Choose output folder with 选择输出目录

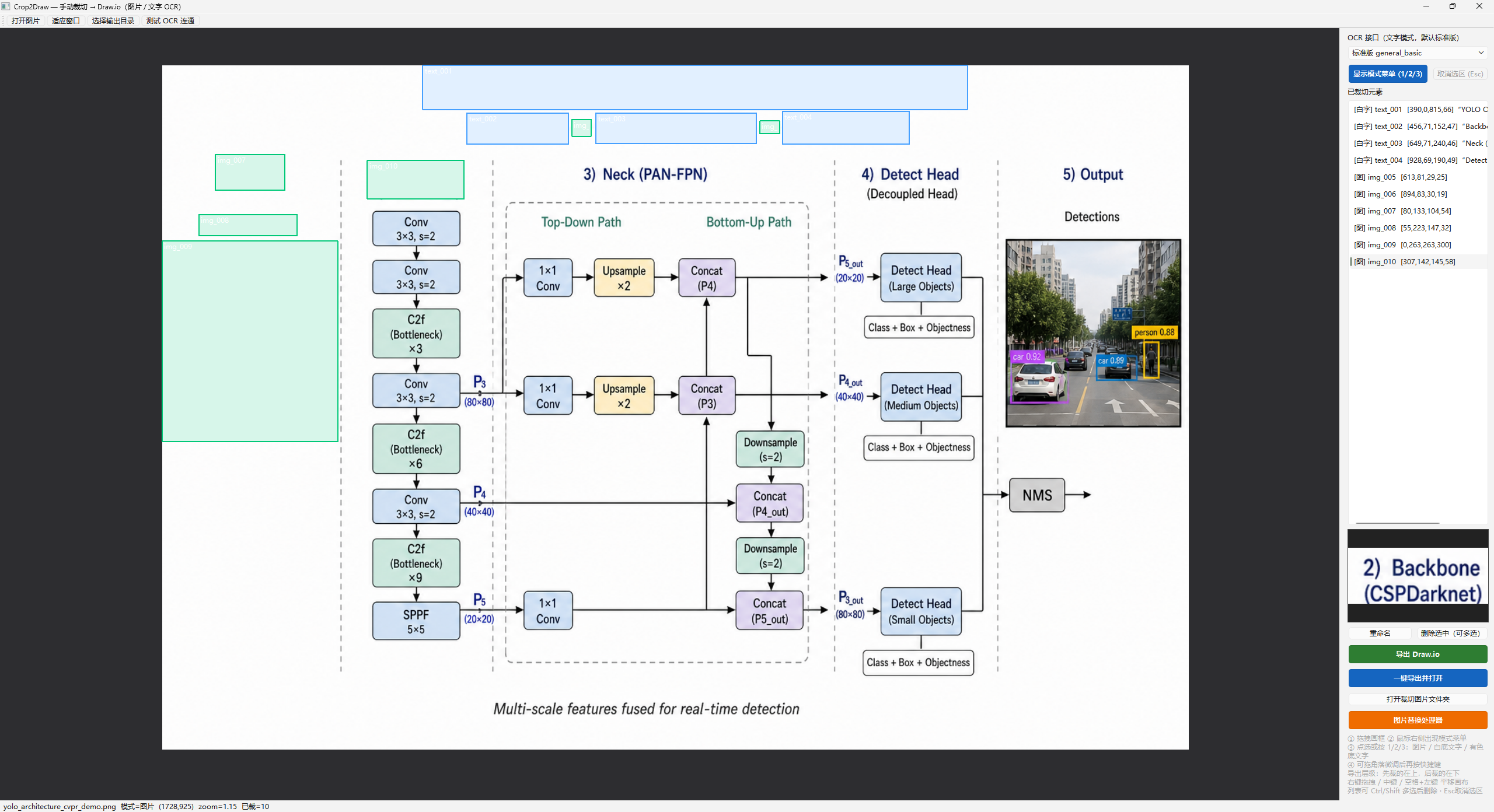point(113,21)
